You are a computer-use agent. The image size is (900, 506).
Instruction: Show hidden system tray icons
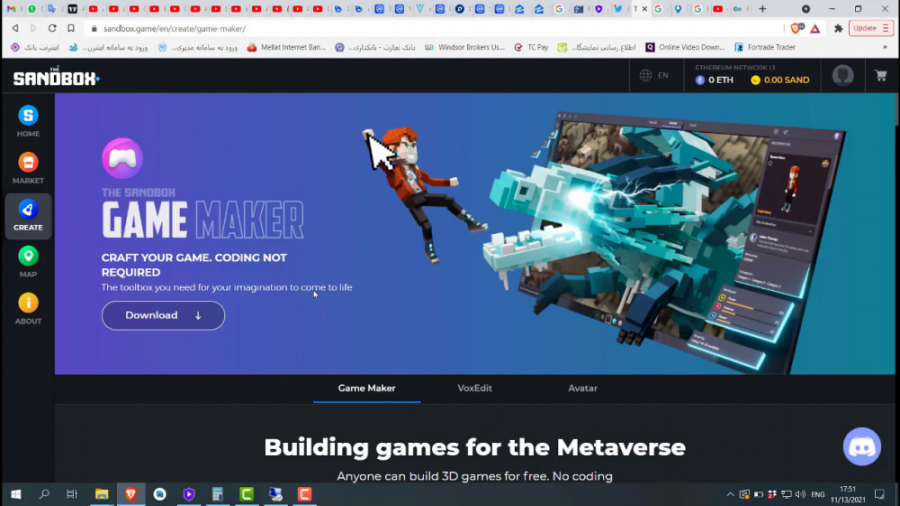[x=730, y=494]
